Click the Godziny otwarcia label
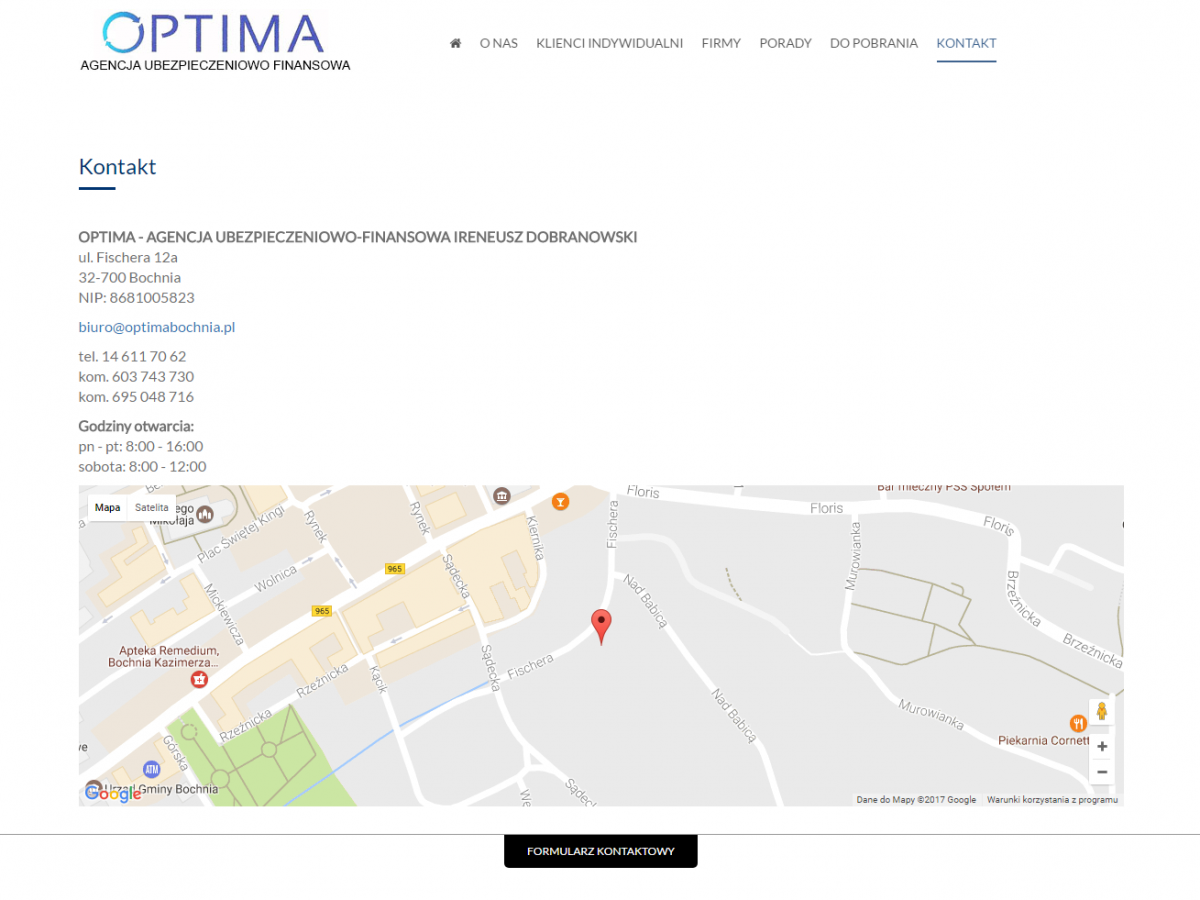 136,426
